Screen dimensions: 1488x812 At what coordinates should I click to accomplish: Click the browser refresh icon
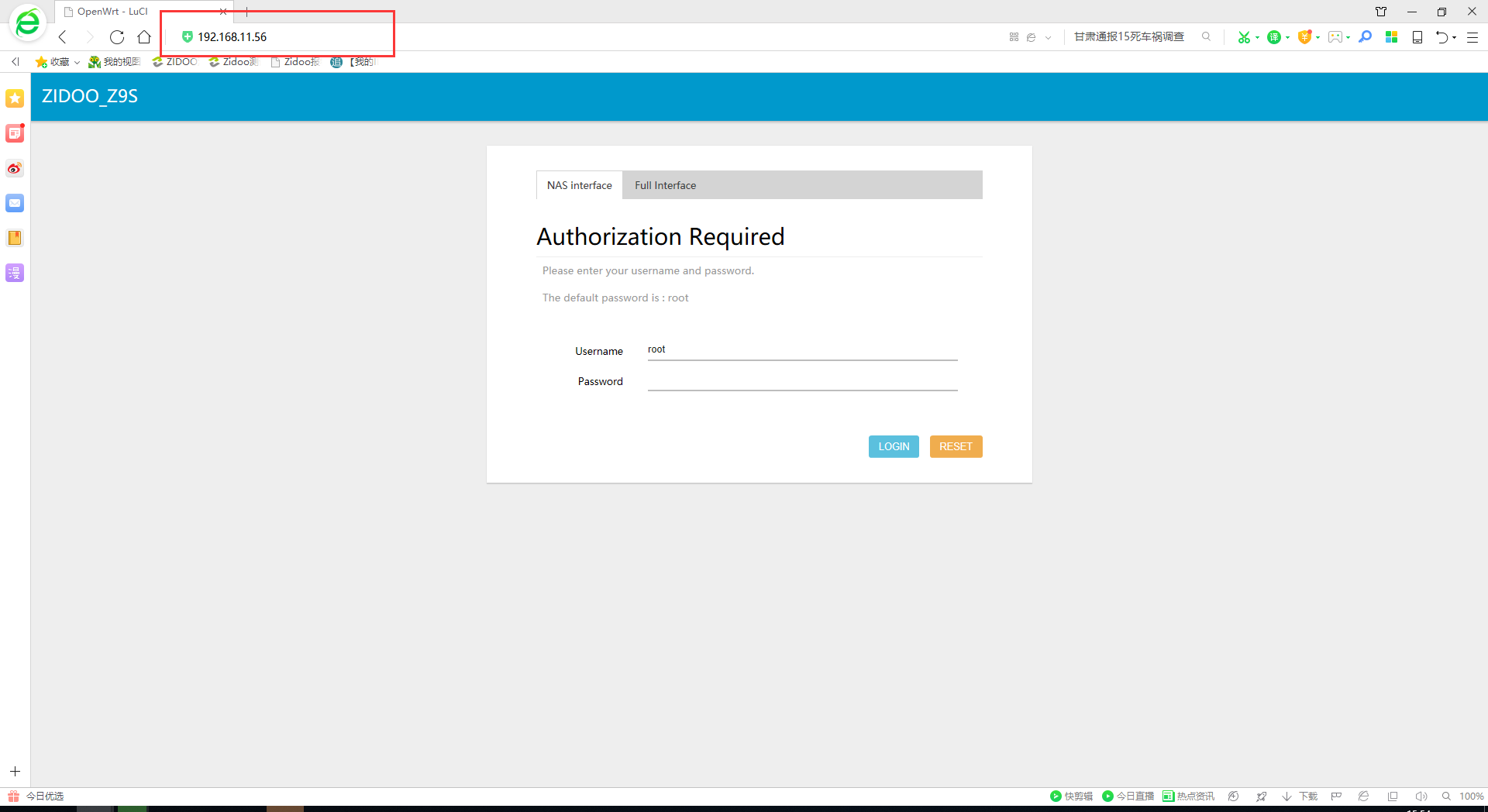(x=117, y=37)
